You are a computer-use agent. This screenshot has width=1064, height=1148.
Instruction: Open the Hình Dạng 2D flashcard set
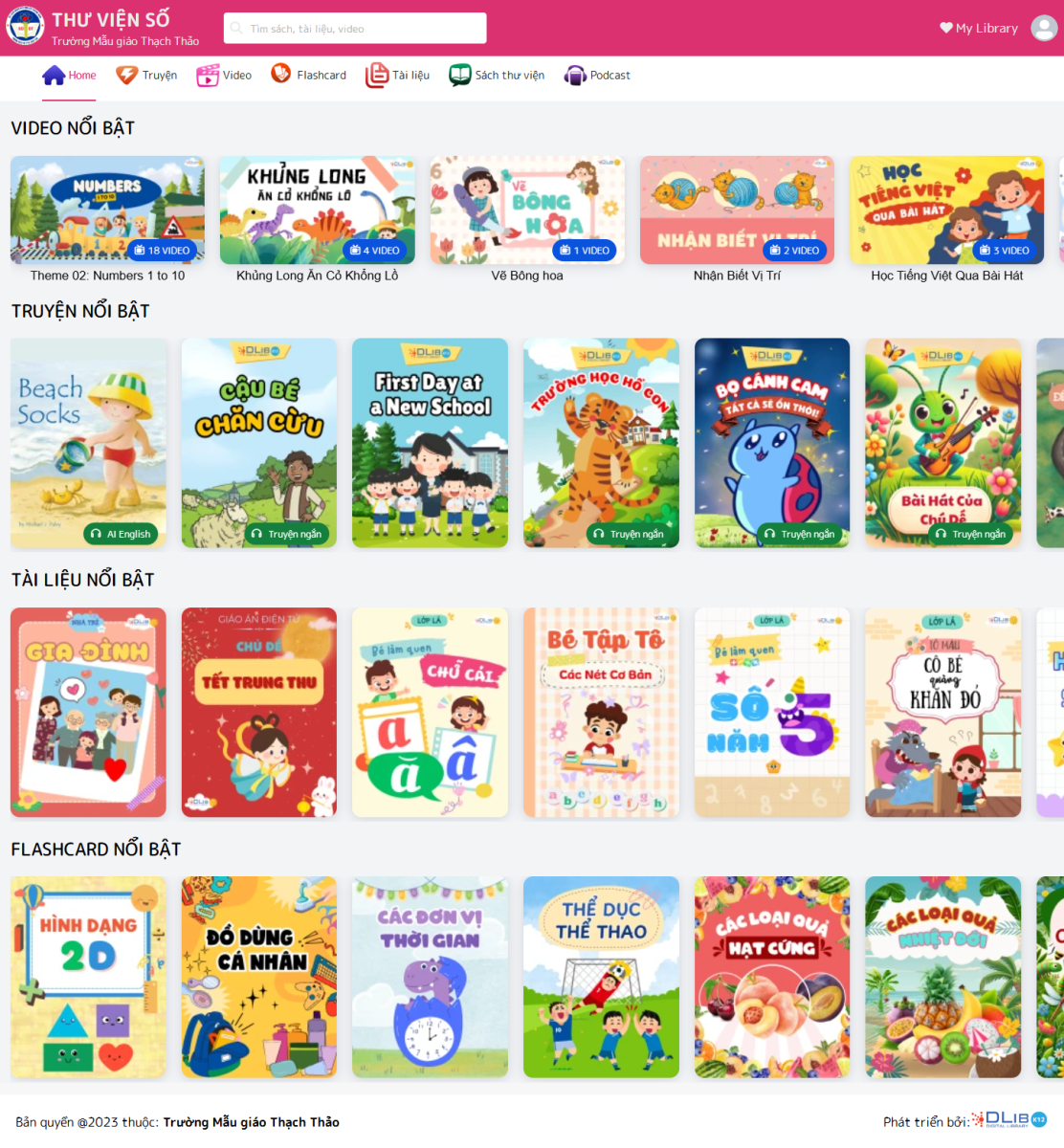click(88, 978)
